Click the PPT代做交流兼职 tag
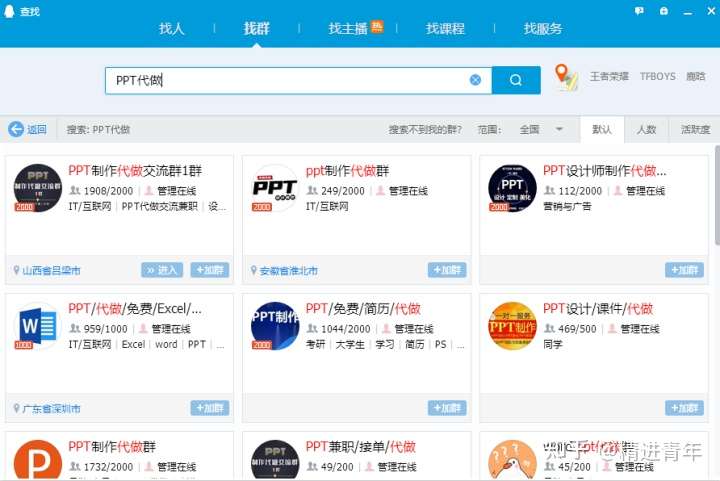The height and width of the screenshot is (481, 720). [x=159, y=207]
